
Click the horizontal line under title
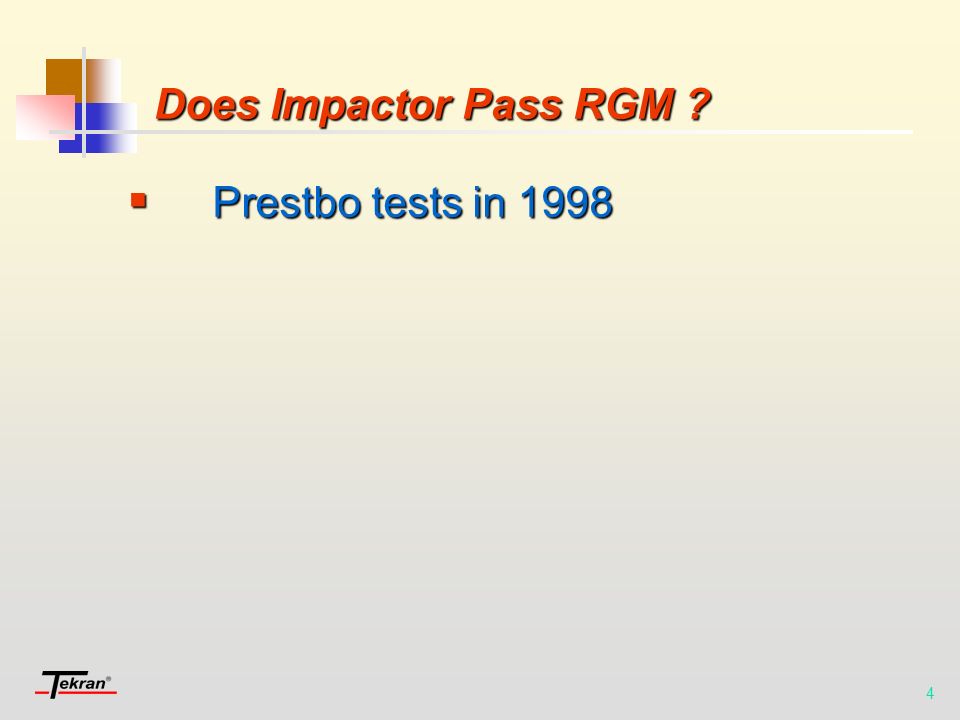[481, 132]
